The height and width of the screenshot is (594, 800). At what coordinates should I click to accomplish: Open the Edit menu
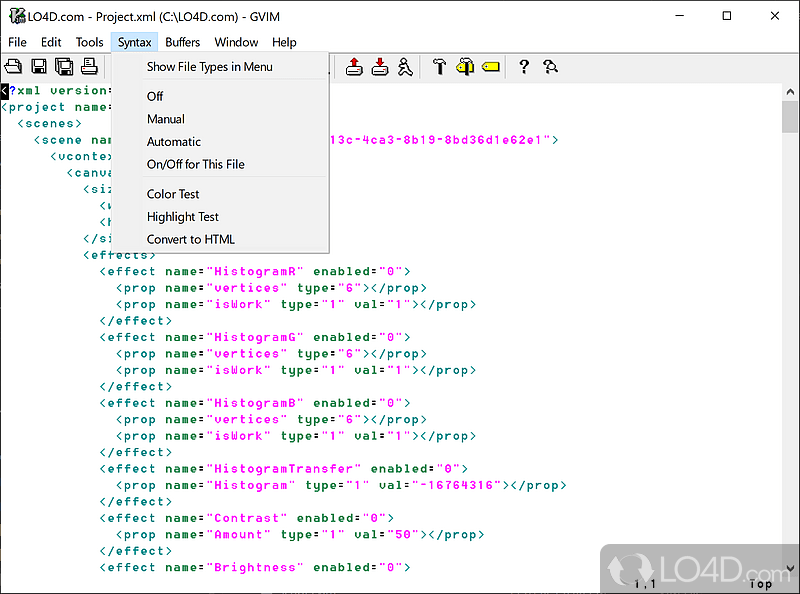(x=51, y=42)
